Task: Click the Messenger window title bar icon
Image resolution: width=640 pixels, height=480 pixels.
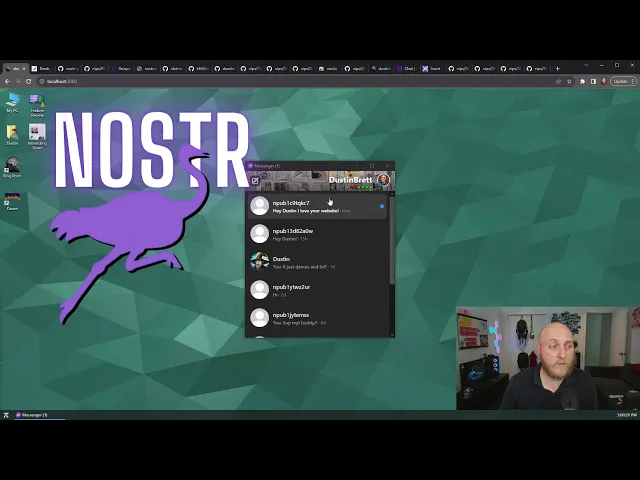Action: coord(250,166)
